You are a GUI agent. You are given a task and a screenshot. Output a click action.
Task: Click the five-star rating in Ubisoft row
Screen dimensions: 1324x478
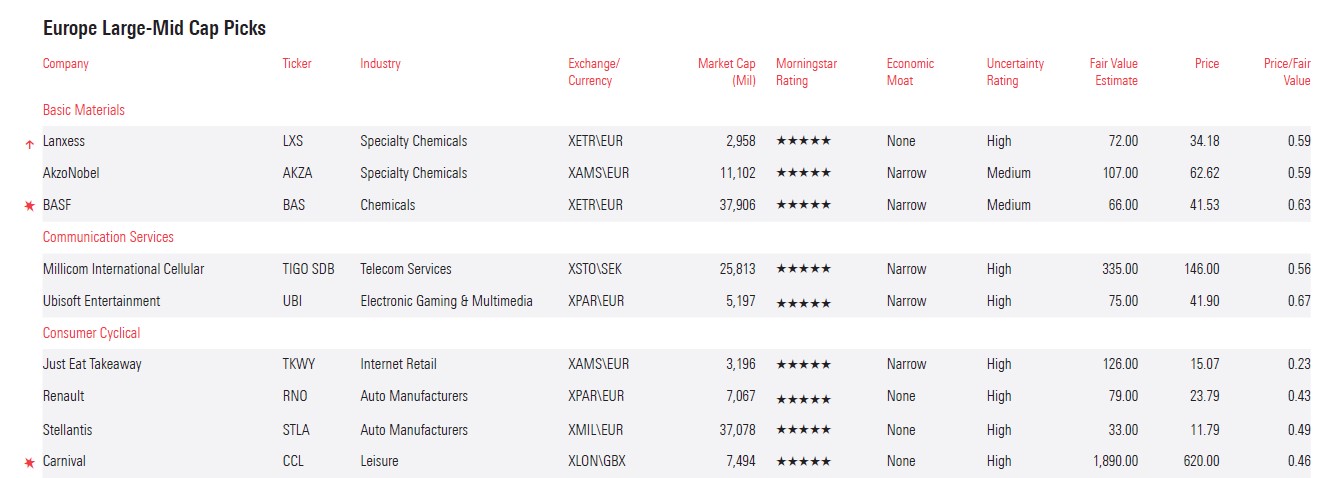803,302
